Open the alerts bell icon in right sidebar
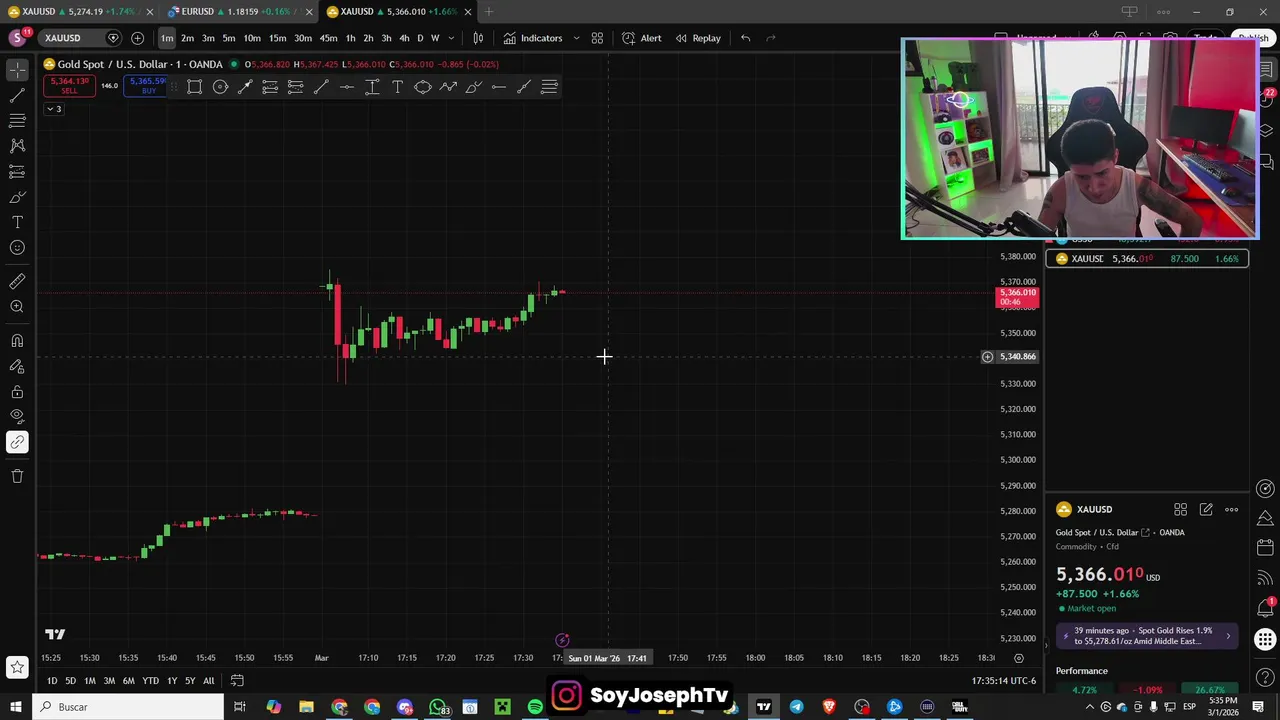The width and height of the screenshot is (1280, 720). pyautogui.click(x=1266, y=609)
